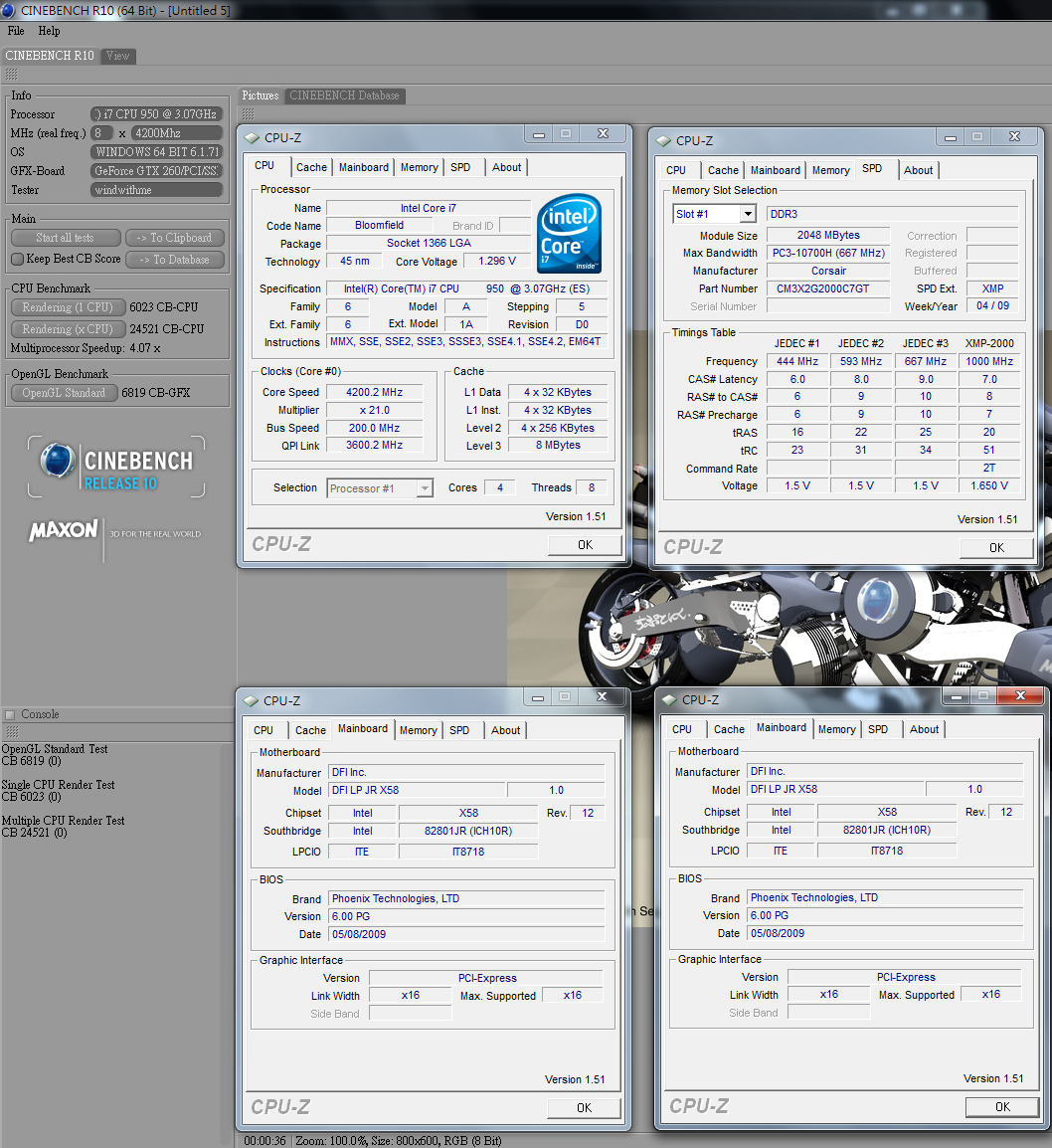Image resolution: width=1052 pixels, height=1148 pixels.
Task: Open the CINEBENCH Database tab
Action: click(344, 96)
